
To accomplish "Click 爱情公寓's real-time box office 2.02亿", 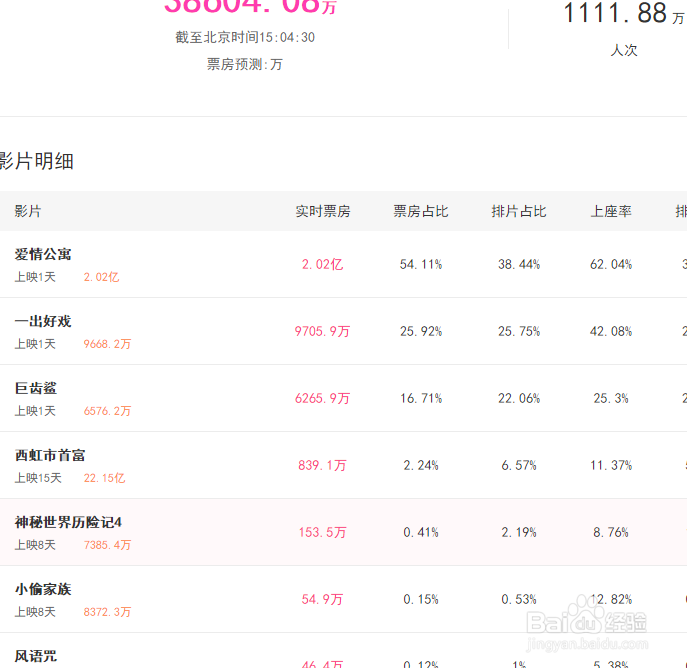I will 322,265.
